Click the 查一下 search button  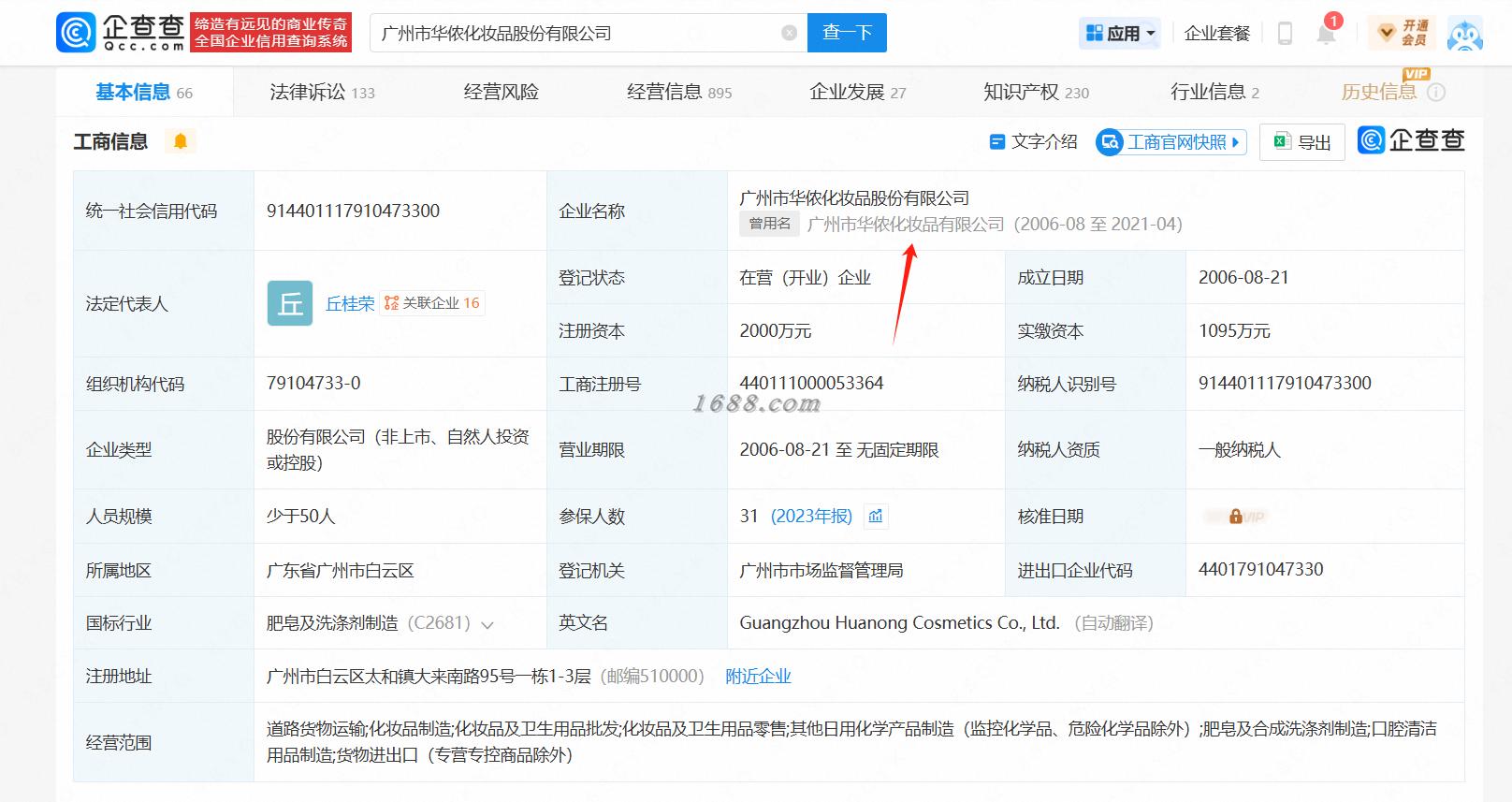[847, 33]
